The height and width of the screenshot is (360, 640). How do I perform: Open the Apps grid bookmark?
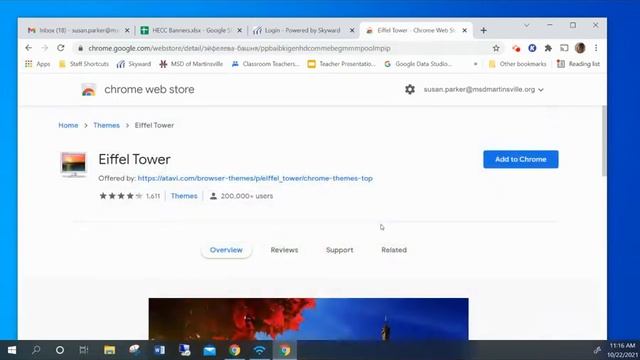point(37,64)
